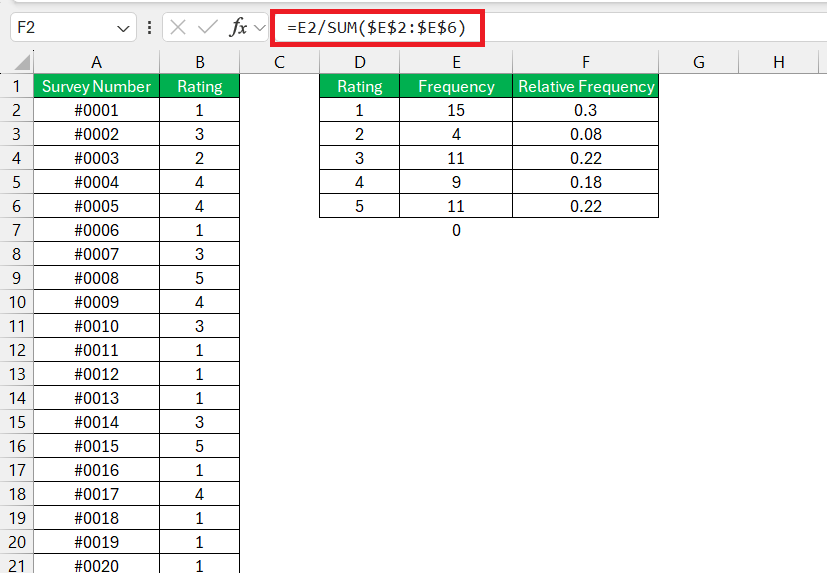
Task: Click the 'Survey Number' header cell
Action: tap(97, 86)
